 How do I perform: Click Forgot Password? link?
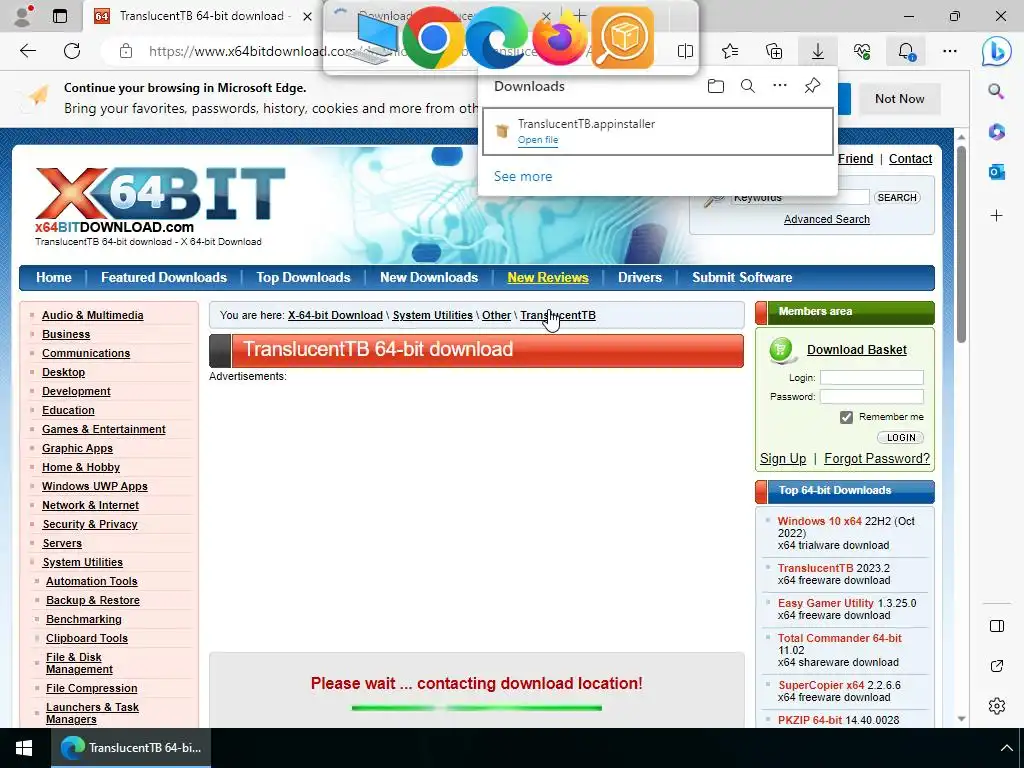[876, 458]
